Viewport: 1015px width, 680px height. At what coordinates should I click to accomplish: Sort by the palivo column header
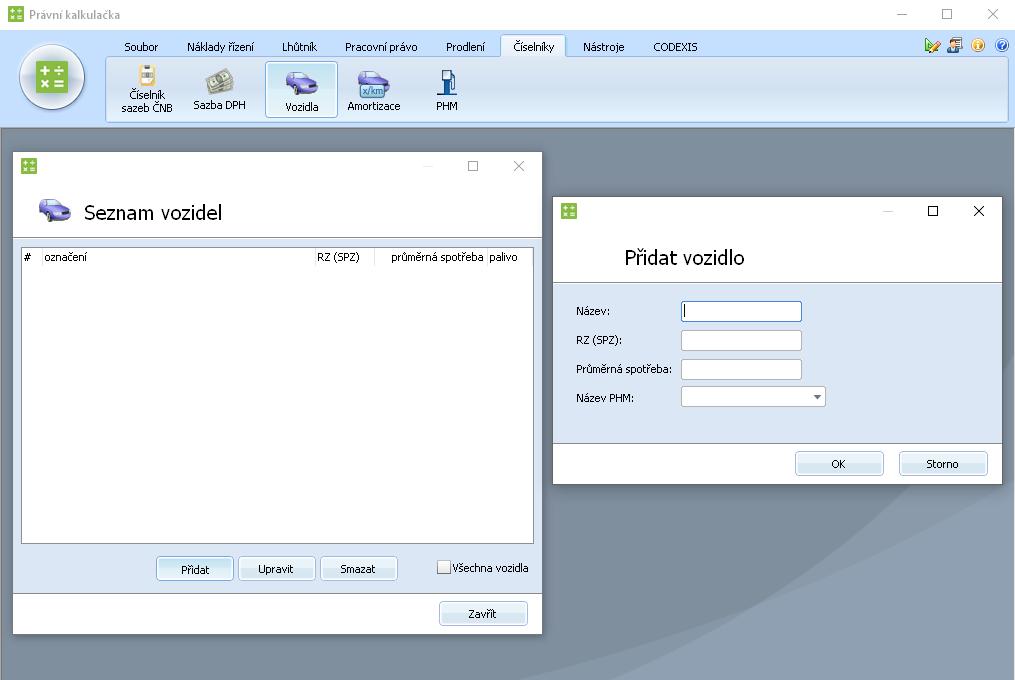509,257
